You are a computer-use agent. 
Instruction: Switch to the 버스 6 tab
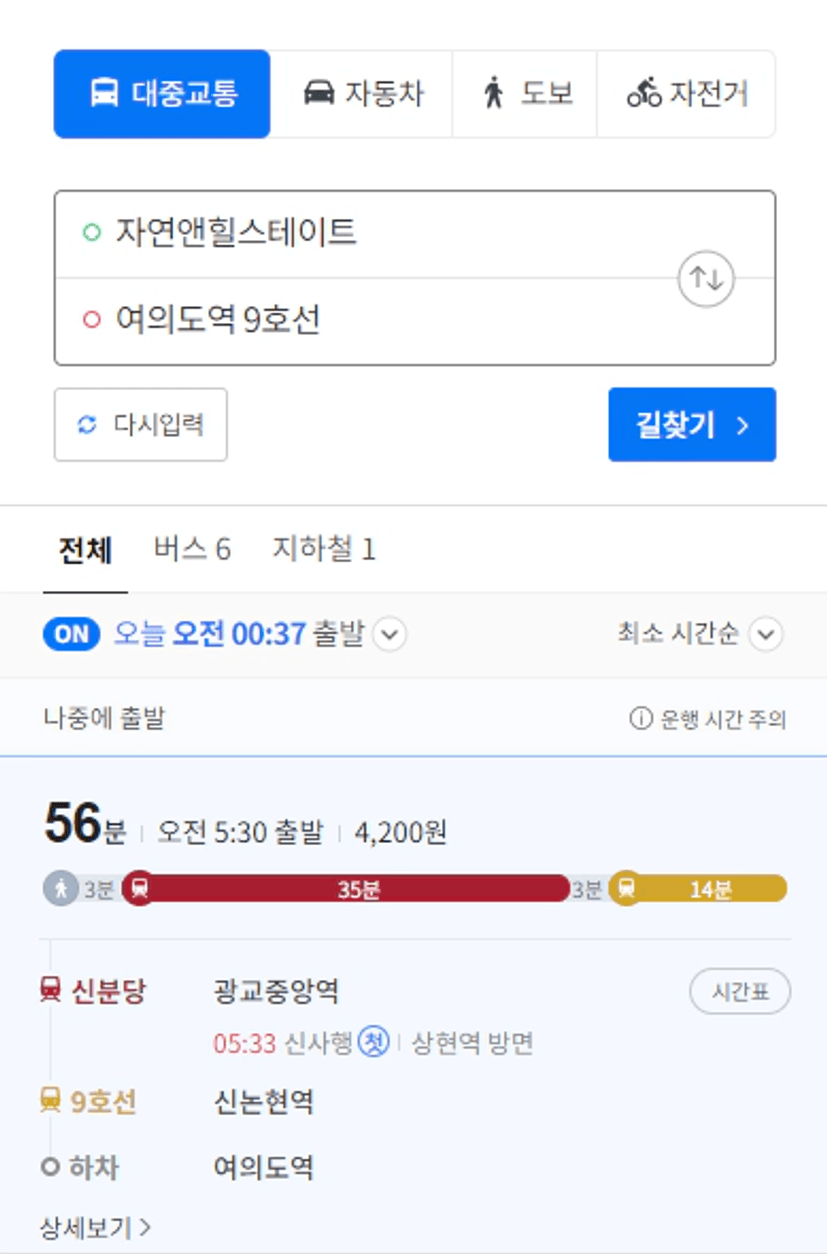(x=192, y=549)
